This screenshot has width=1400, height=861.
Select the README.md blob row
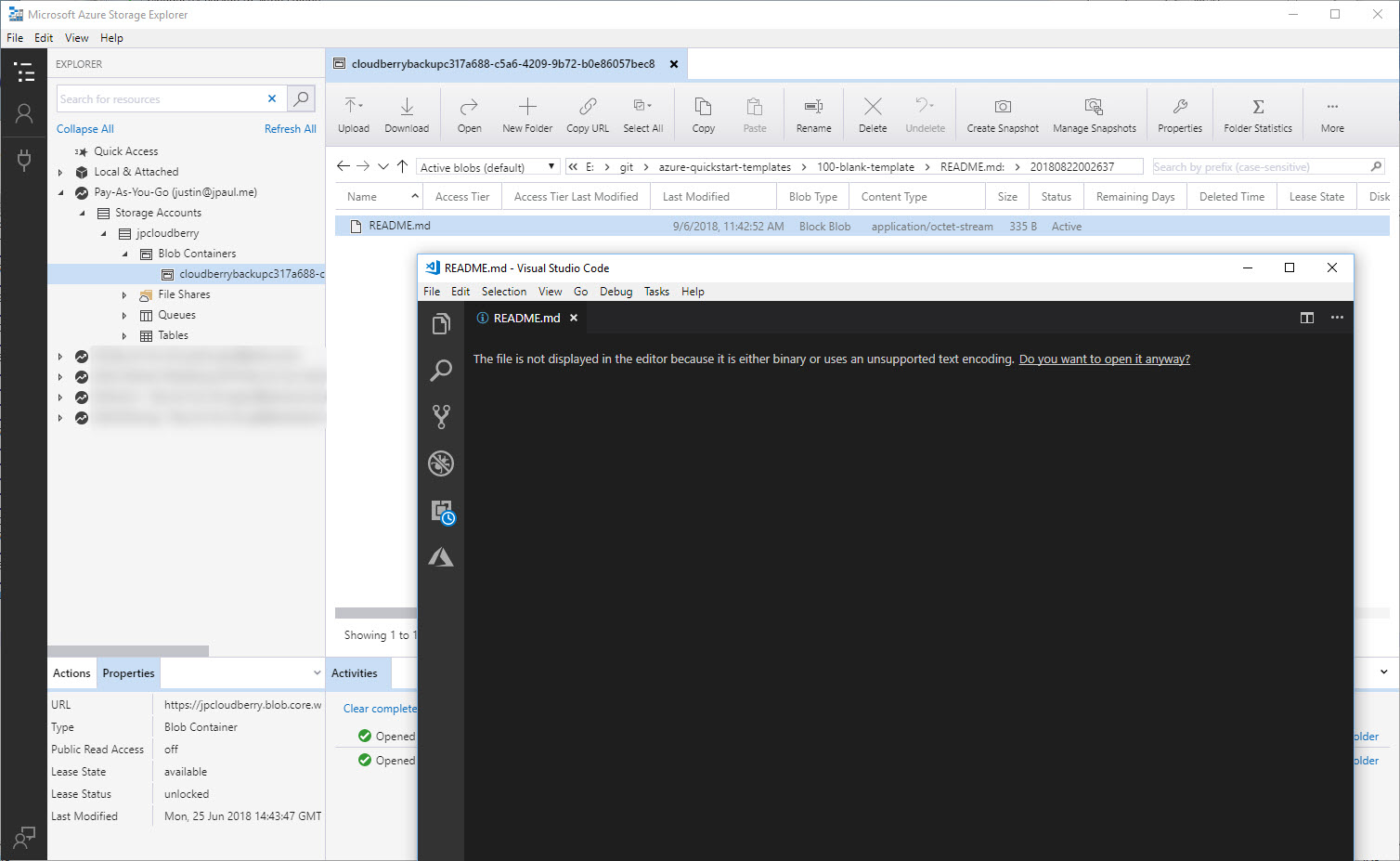click(x=862, y=226)
